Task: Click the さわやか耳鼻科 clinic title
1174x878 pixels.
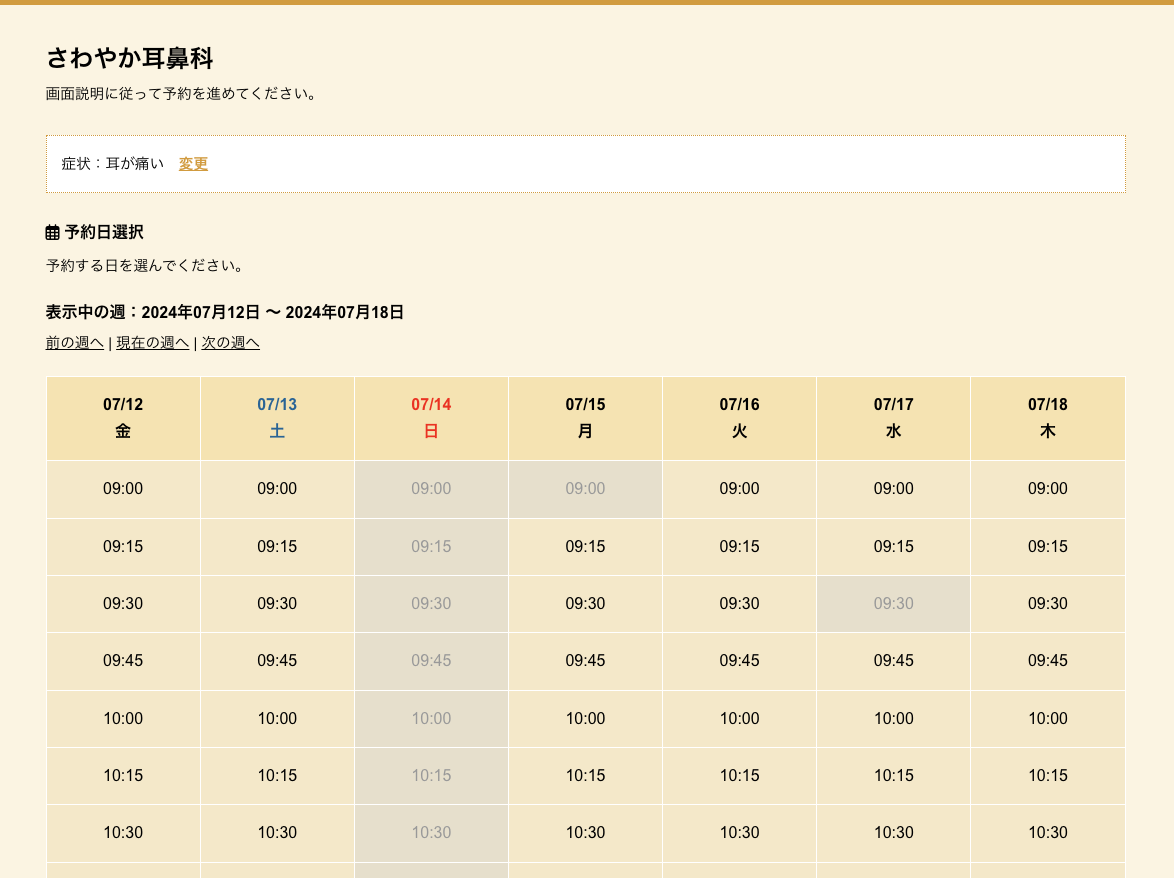Action: [130, 58]
